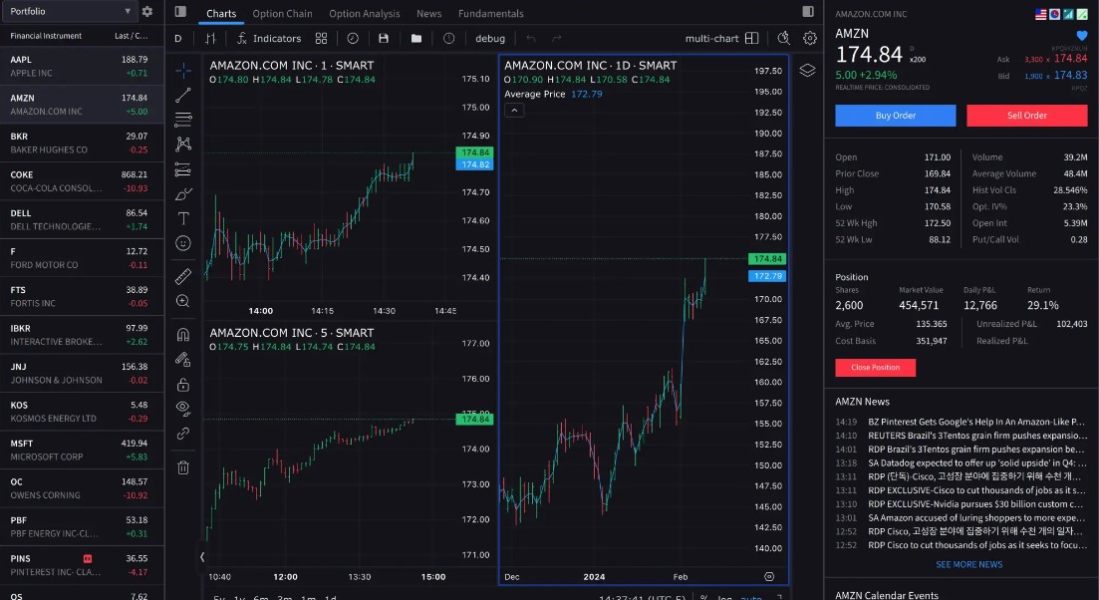The image size is (1099, 600).
Task: Open the Fundamentals tab
Action: (x=490, y=14)
